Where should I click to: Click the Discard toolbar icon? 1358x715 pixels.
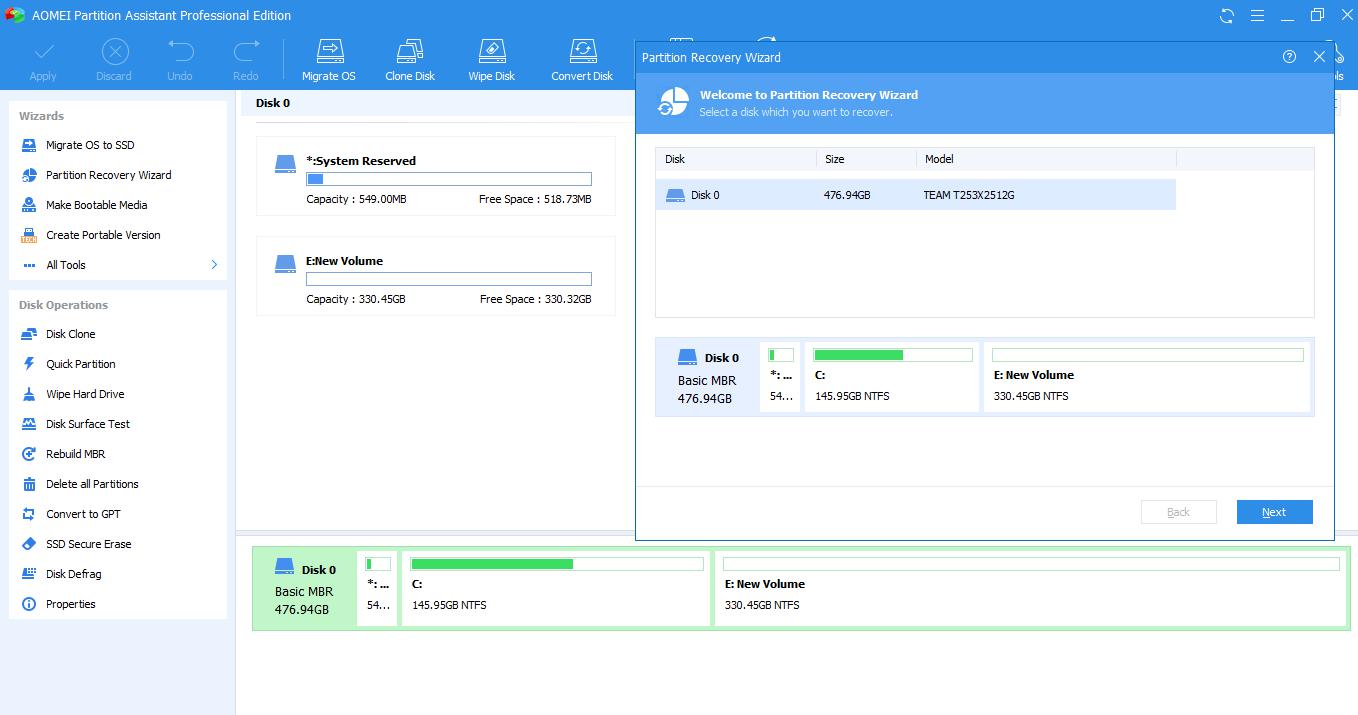point(114,60)
